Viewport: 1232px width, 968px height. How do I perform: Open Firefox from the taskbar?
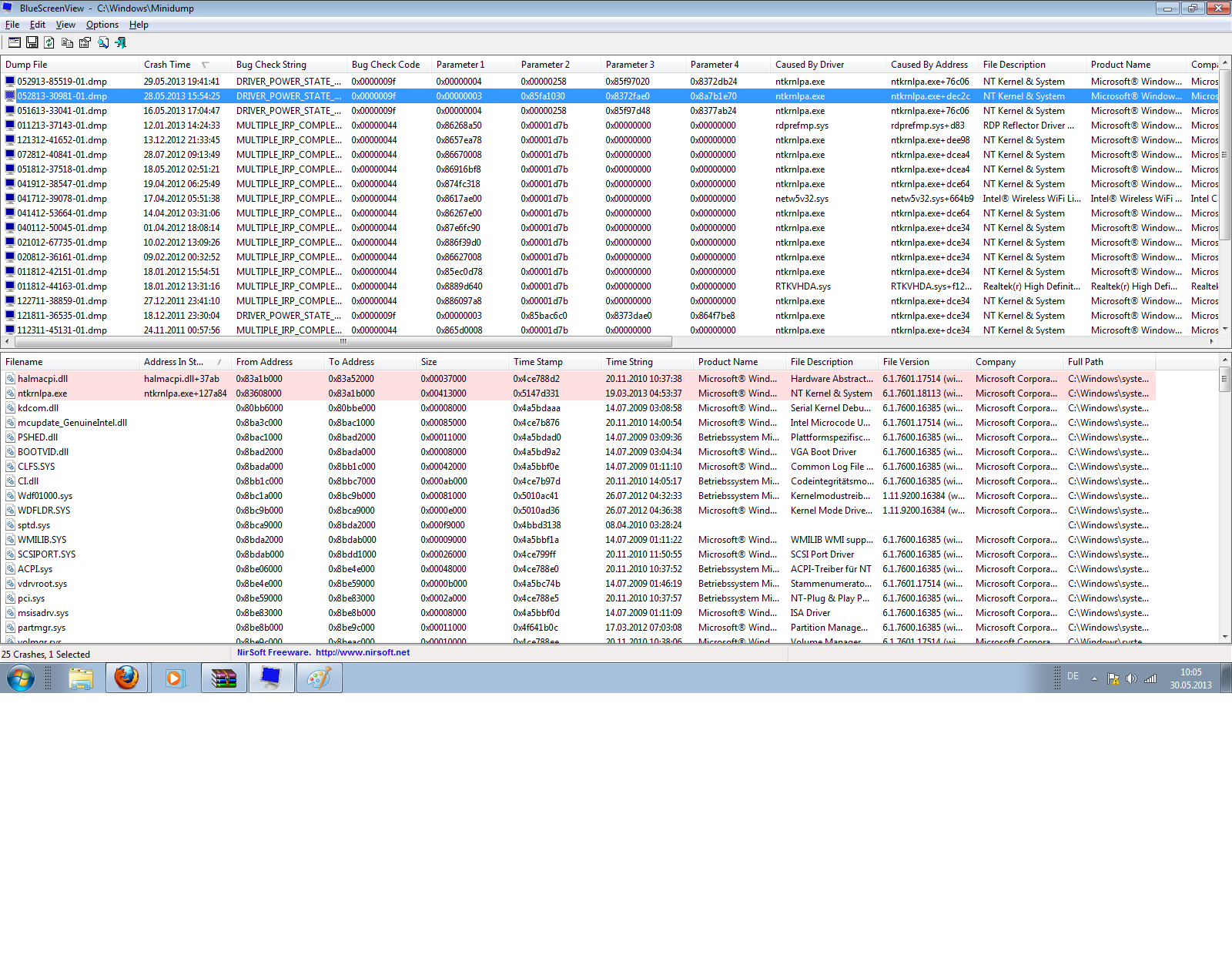pos(126,678)
